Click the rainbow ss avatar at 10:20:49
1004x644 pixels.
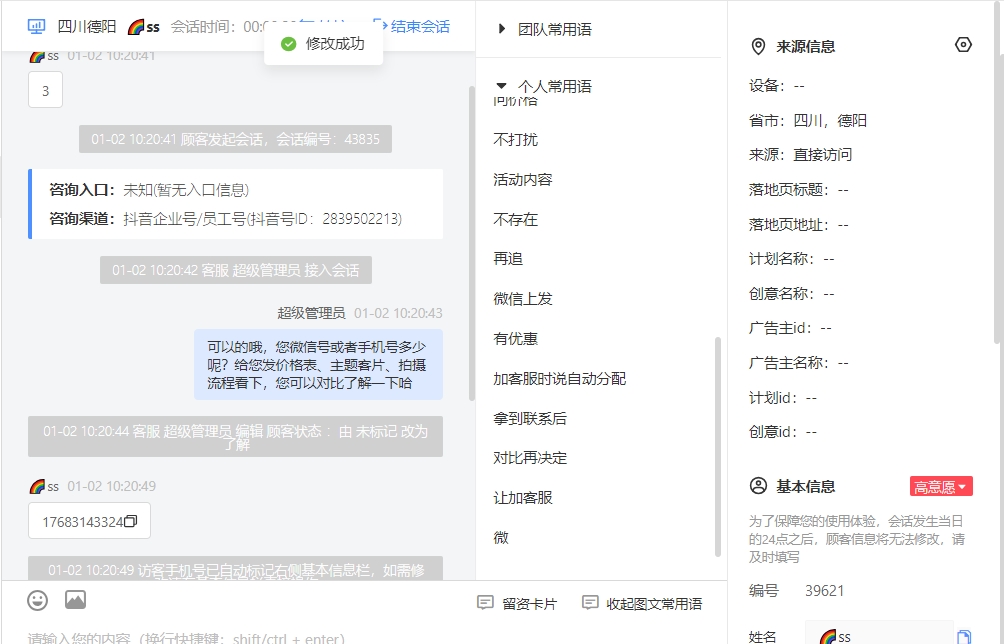[x=37, y=487]
